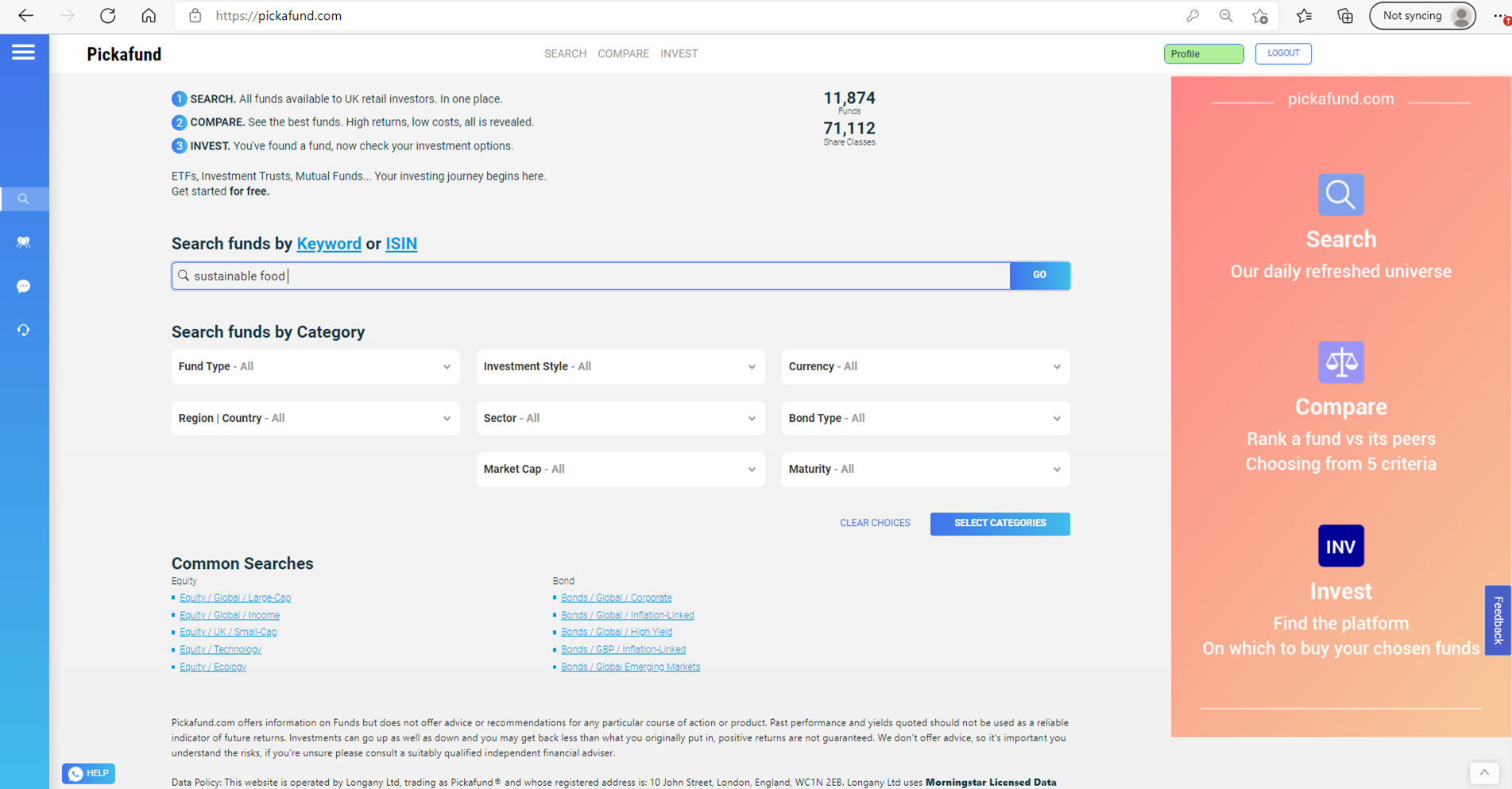1512x789 pixels.
Task: Open the community people icon in sidebar
Action: tap(24, 242)
